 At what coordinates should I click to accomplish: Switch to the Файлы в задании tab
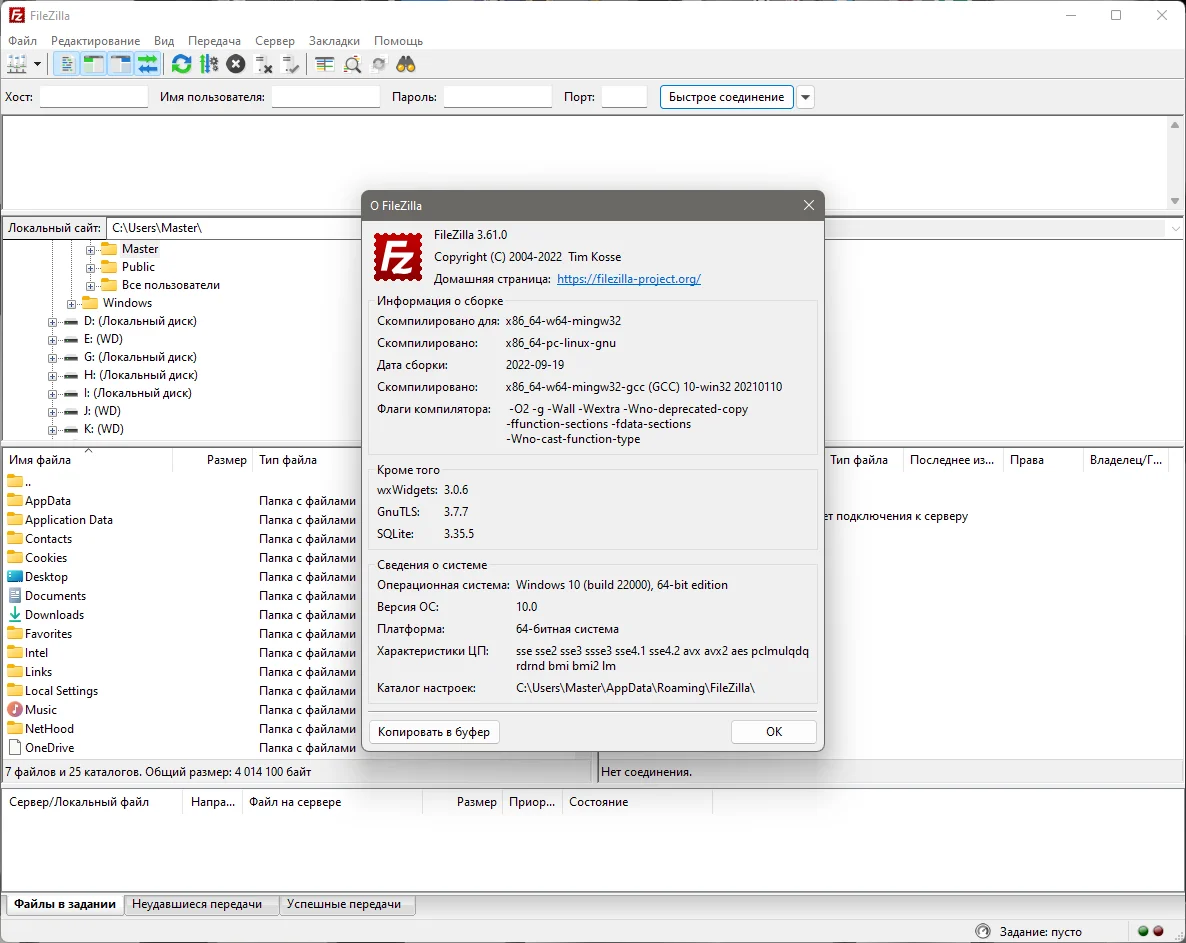(x=65, y=904)
